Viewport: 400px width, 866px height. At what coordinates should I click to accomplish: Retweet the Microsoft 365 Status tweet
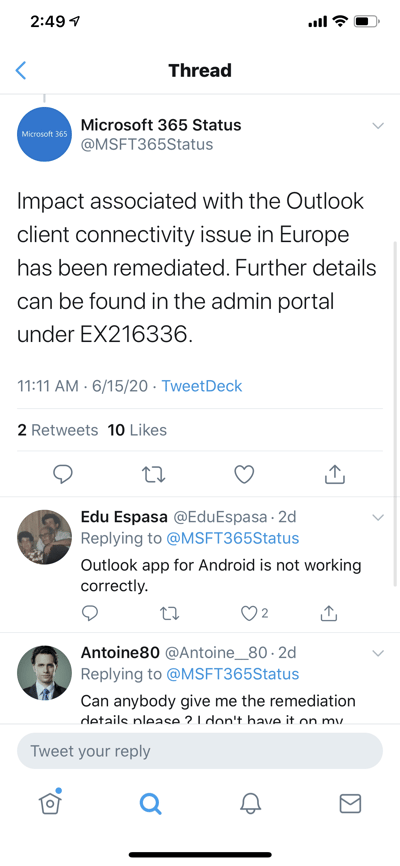pos(154,474)
